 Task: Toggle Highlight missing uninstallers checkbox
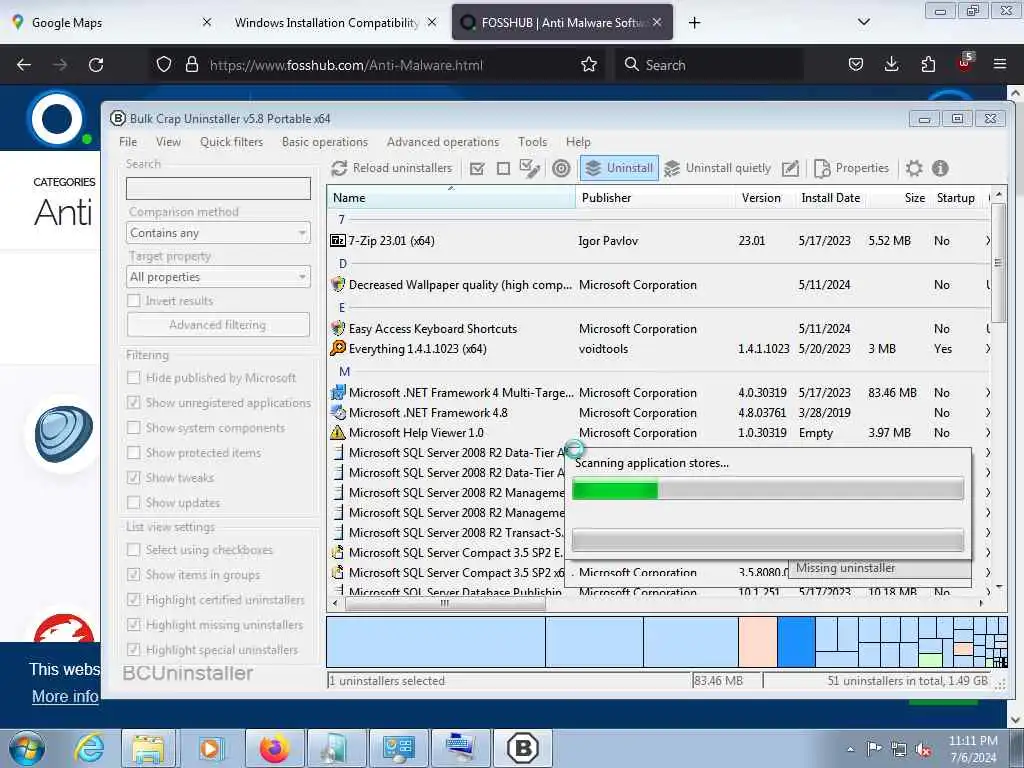pyautogui.click(x=134, y=624)
